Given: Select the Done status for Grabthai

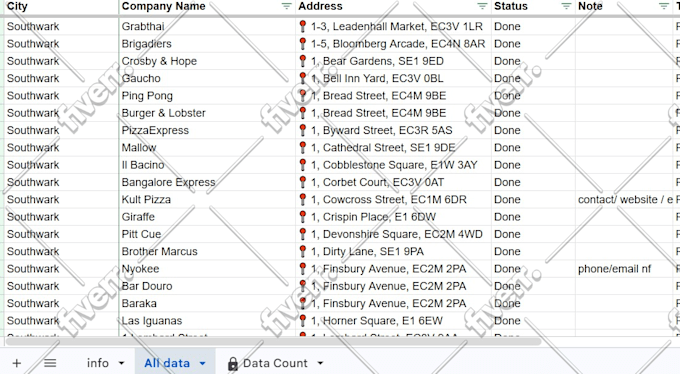Looking at the screenshot, I should click(533, 26).
